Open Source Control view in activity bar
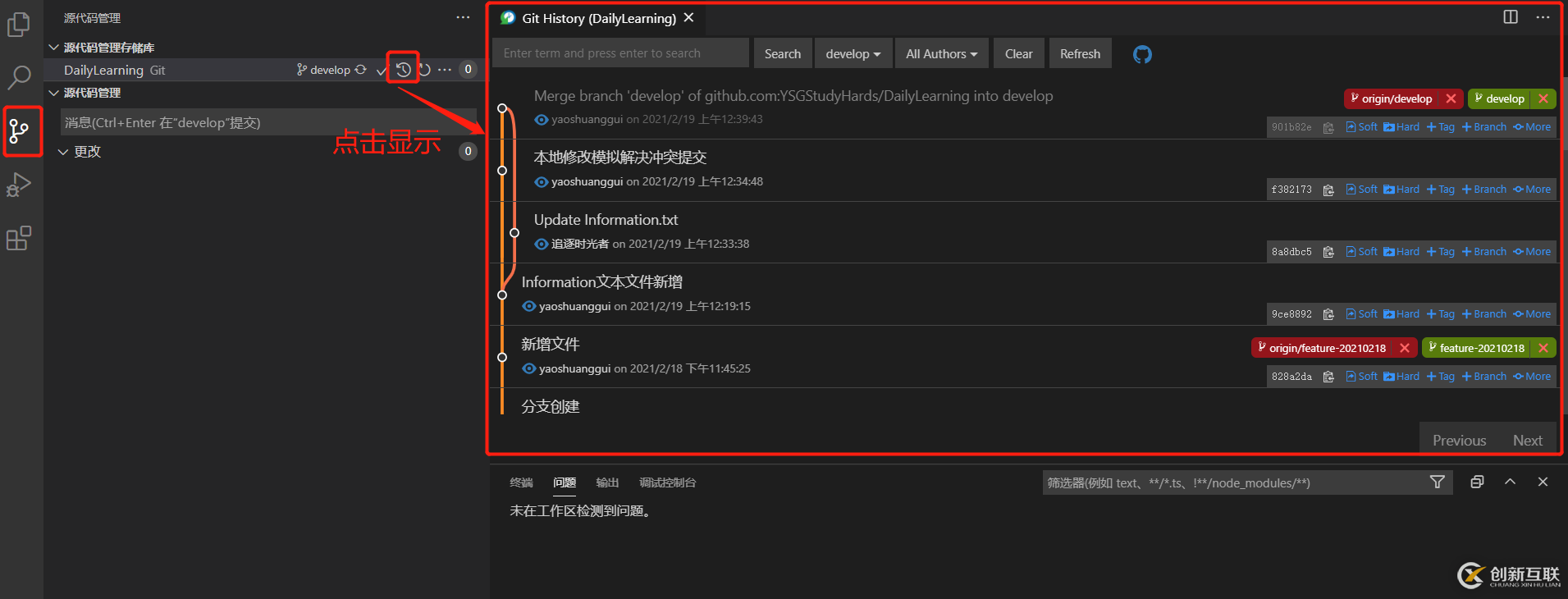1568x599 pixels. (x=18, y=130)
